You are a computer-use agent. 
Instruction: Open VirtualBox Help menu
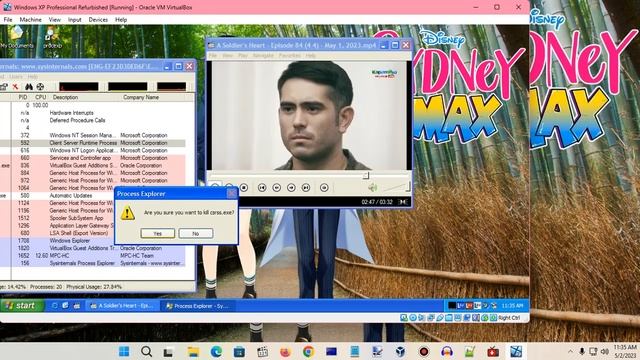pos(121,20)
